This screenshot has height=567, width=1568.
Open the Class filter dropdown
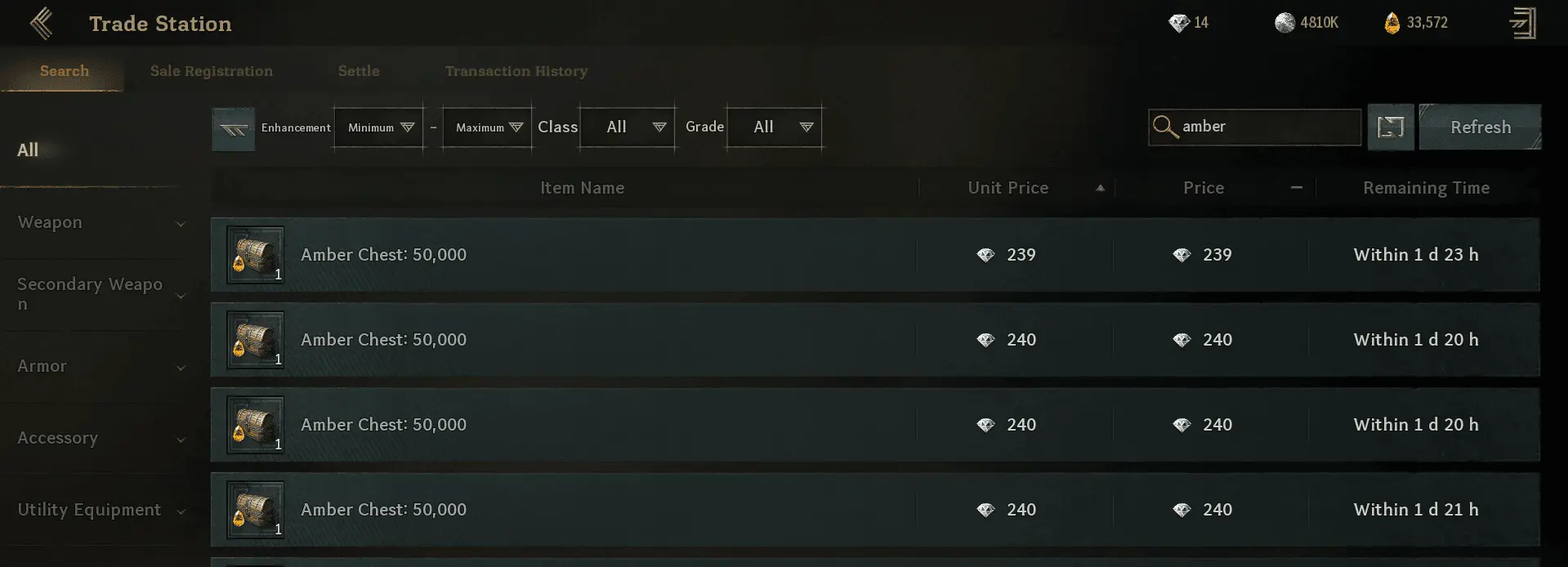[x=628, y=127]
